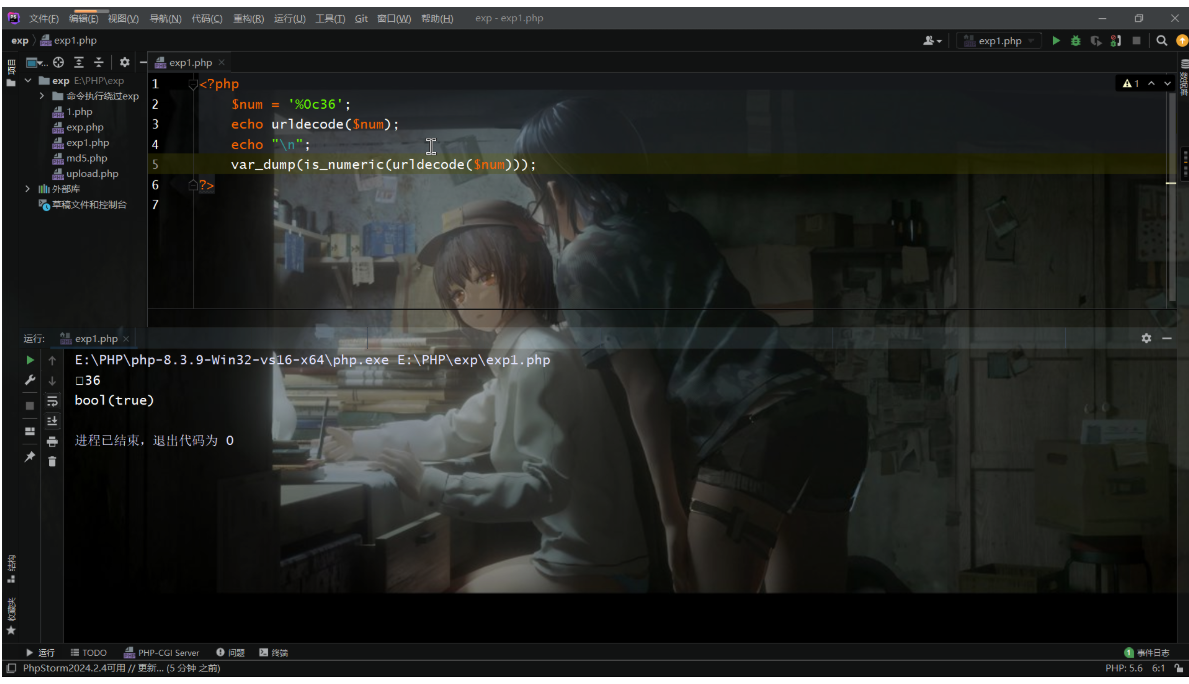Collapse the <?php code fold marker

tap(193, 84)
